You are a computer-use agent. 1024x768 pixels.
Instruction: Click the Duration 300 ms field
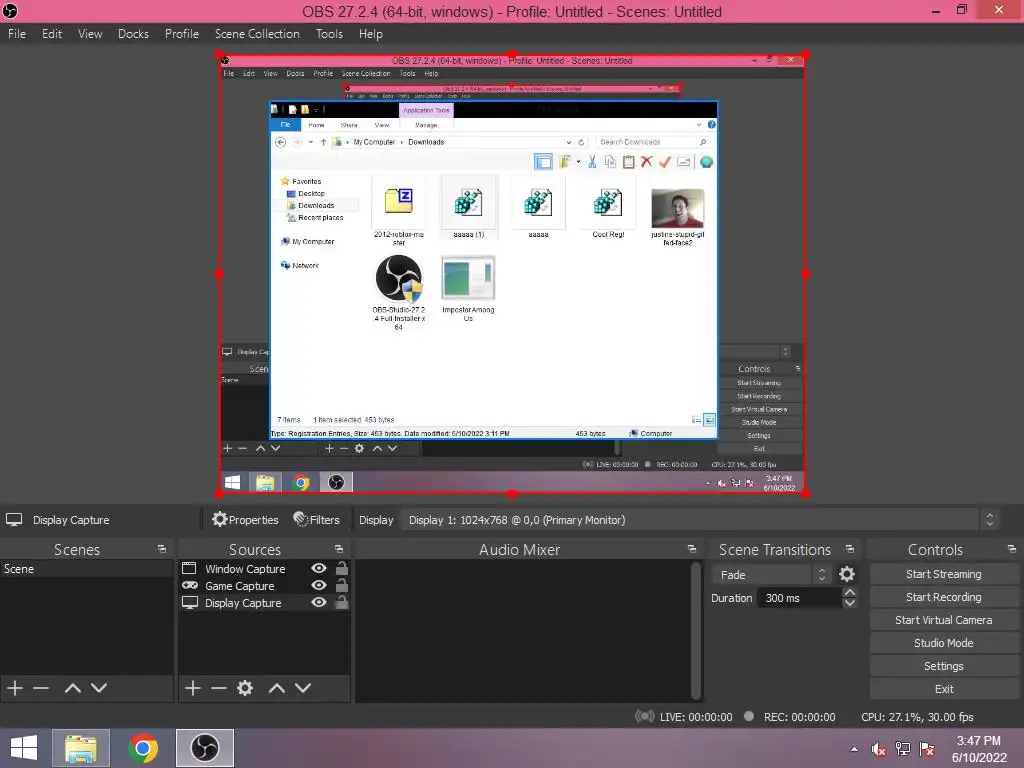[799, 598]
